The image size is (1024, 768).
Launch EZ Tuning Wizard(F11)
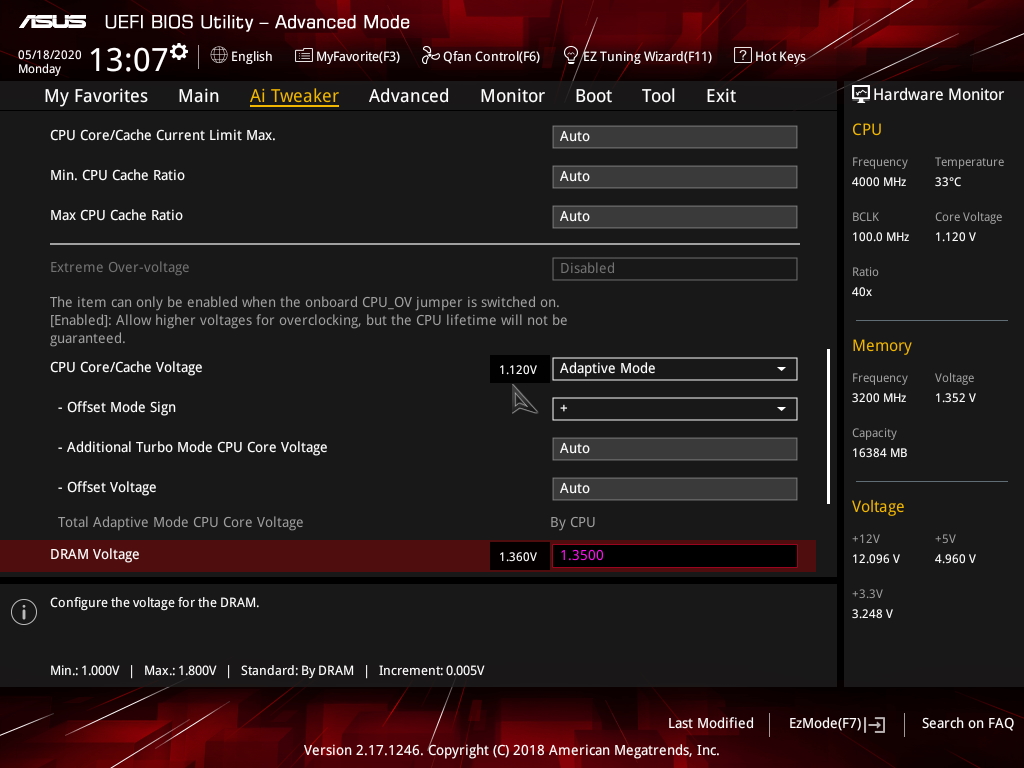[x=647, y=56]
